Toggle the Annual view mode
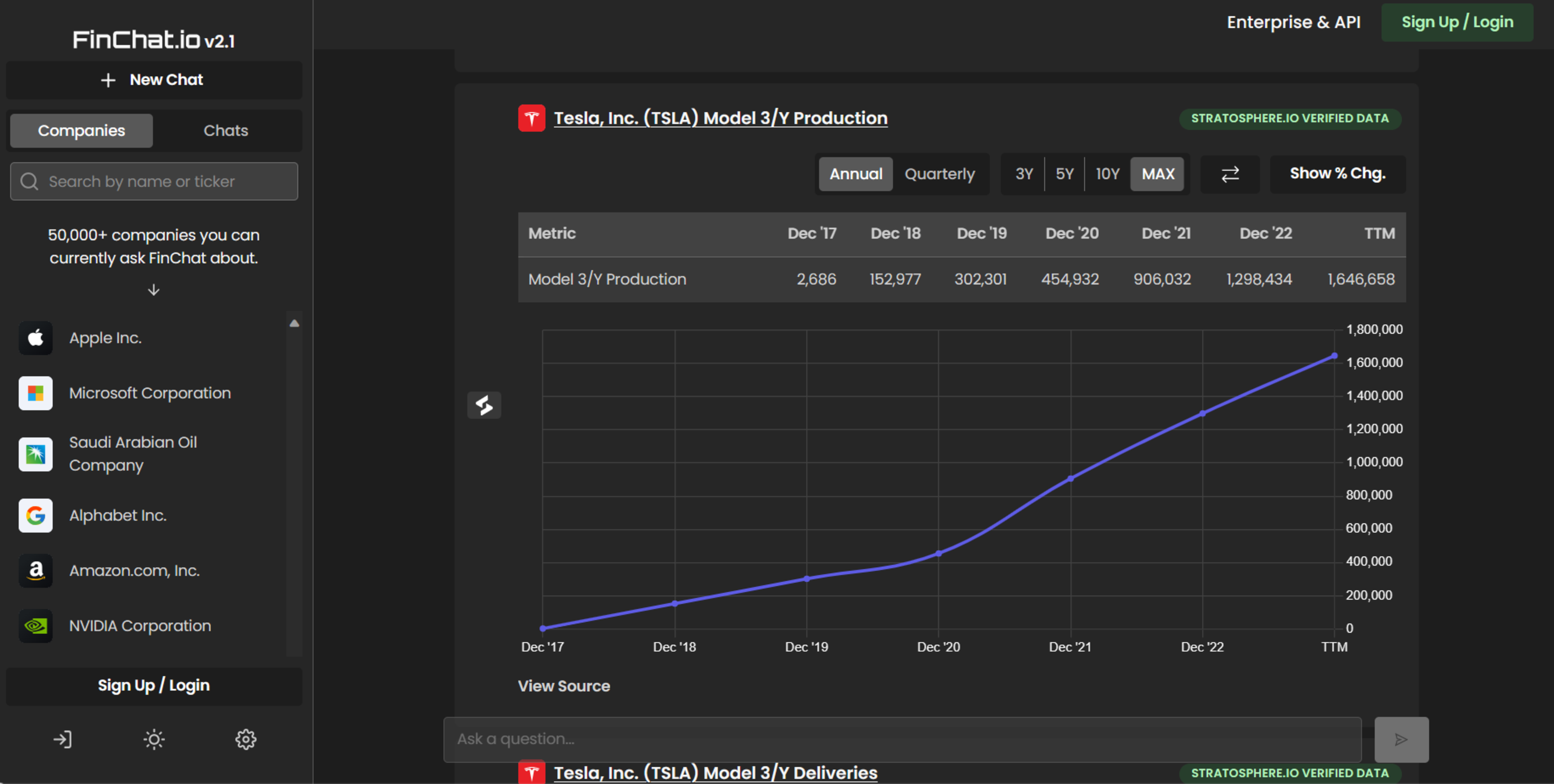Image resolution: width=1554 pixels, height=784 pixels. coord(855,173)
